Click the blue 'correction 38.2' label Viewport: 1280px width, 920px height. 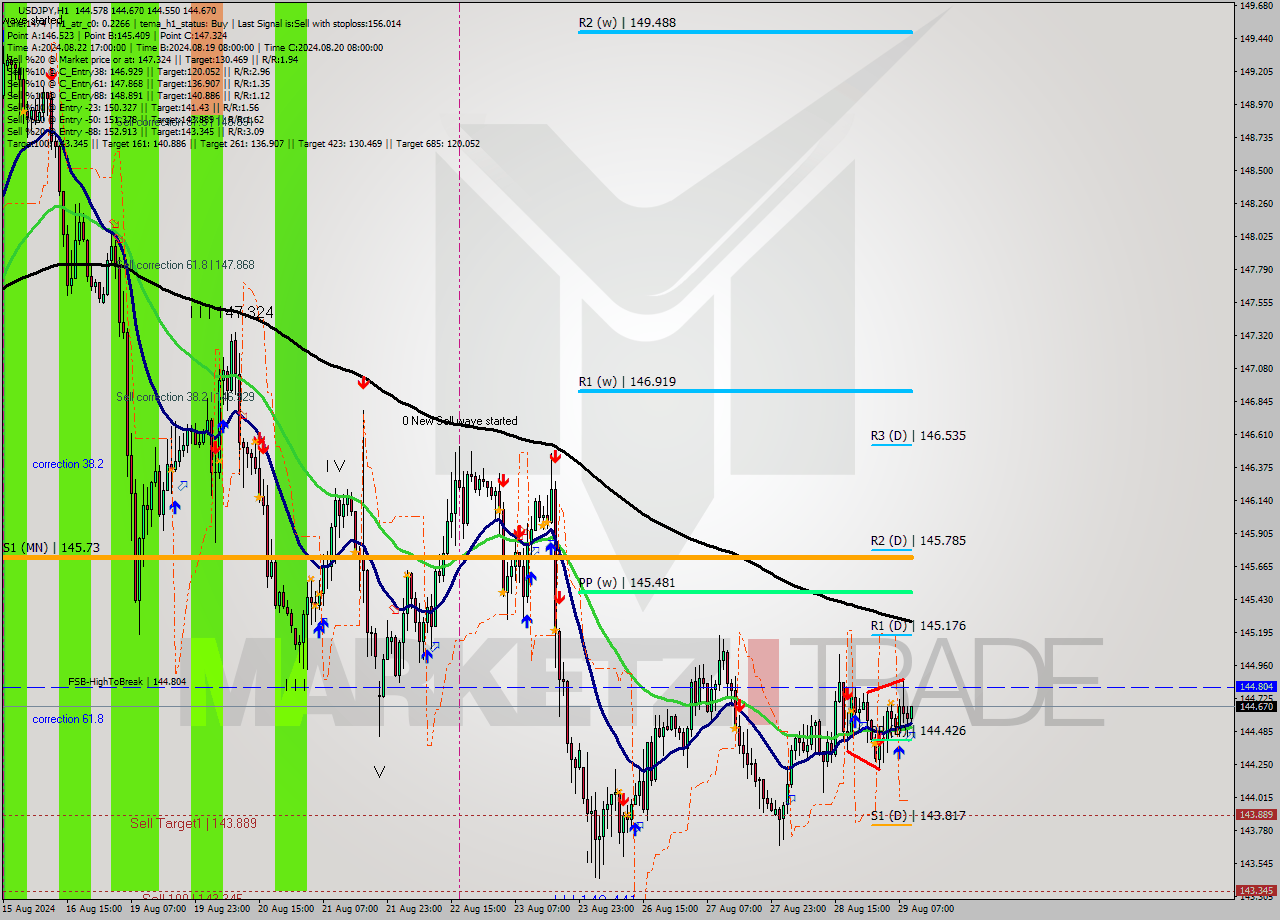tap(67, 464)
